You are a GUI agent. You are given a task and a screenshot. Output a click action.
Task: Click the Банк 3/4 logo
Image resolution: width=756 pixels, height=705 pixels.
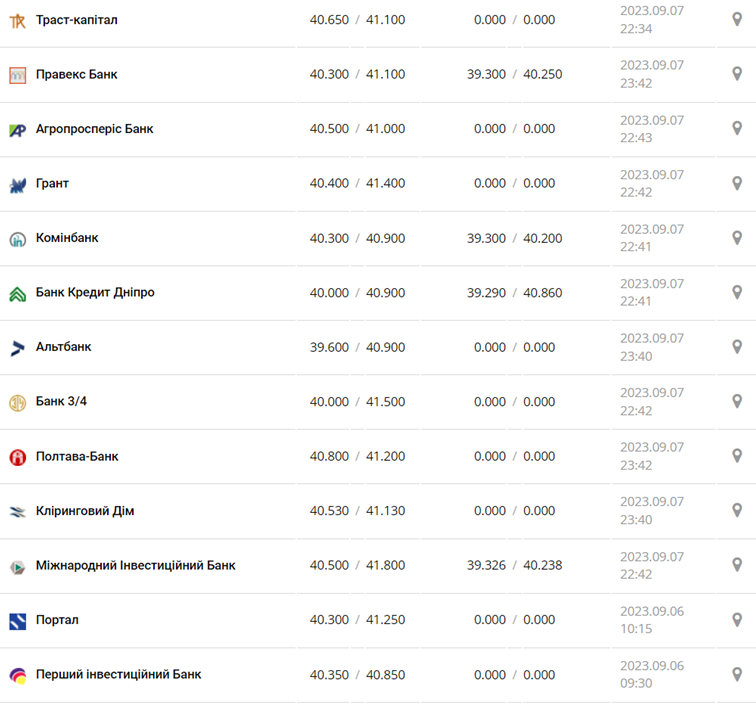click(x=18, y=402)
